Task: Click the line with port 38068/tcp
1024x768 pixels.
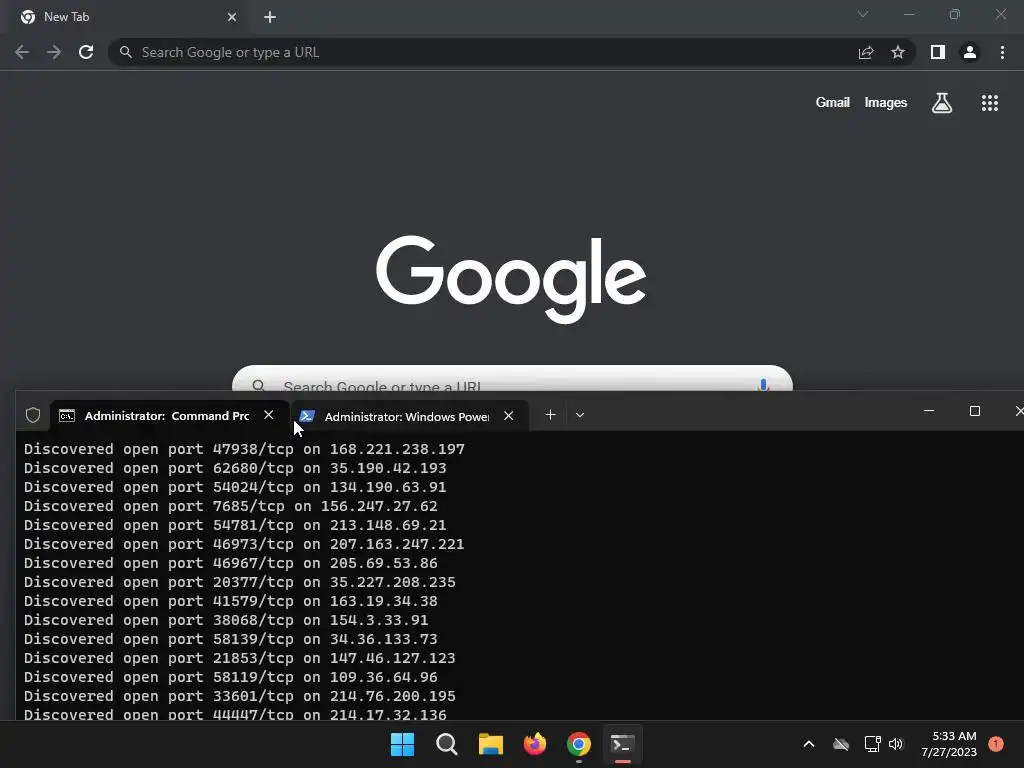Action: pyautogui.click(x=226, y=620)
